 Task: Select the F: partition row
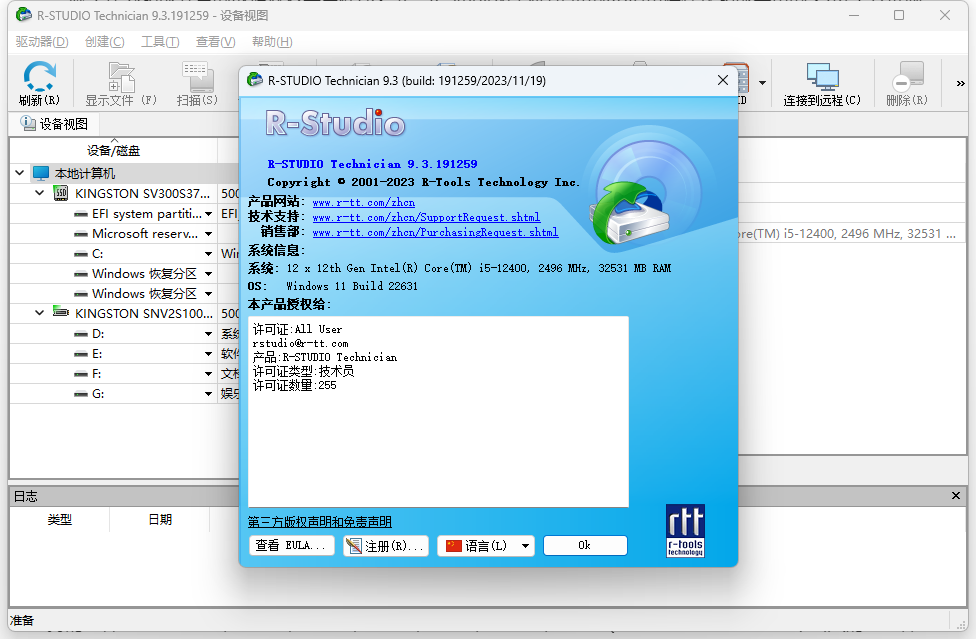(x=113, y=374)
